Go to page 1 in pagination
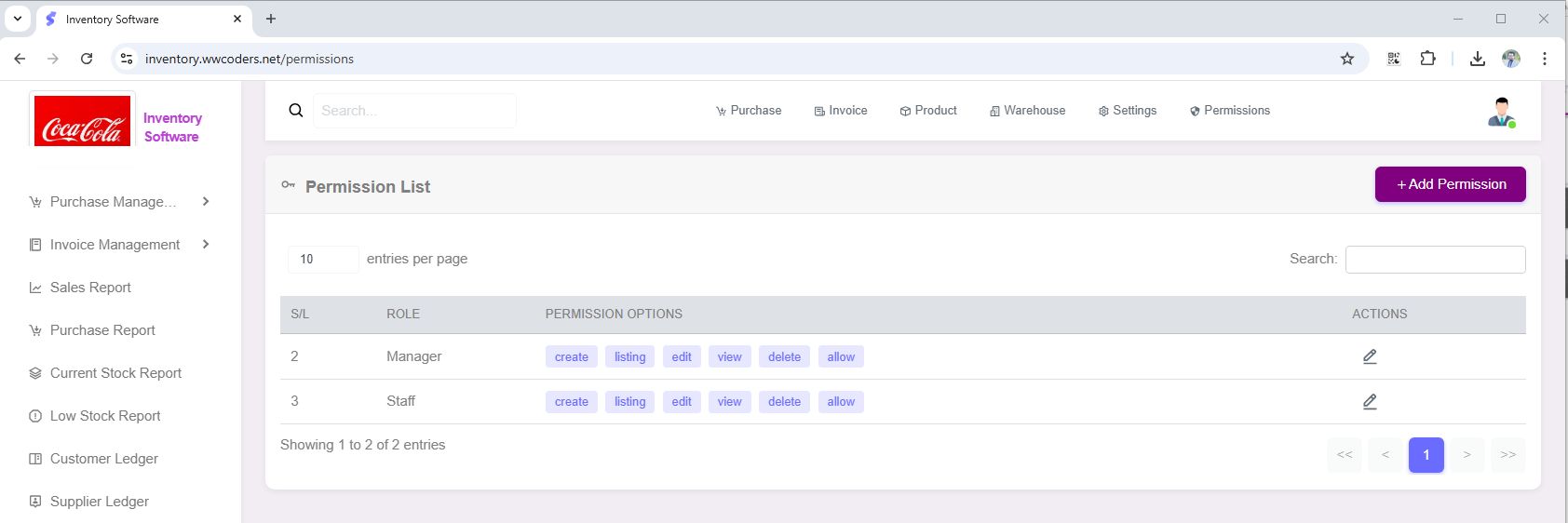Screen dimensions: 1568x523 [x=1426, y=455]
